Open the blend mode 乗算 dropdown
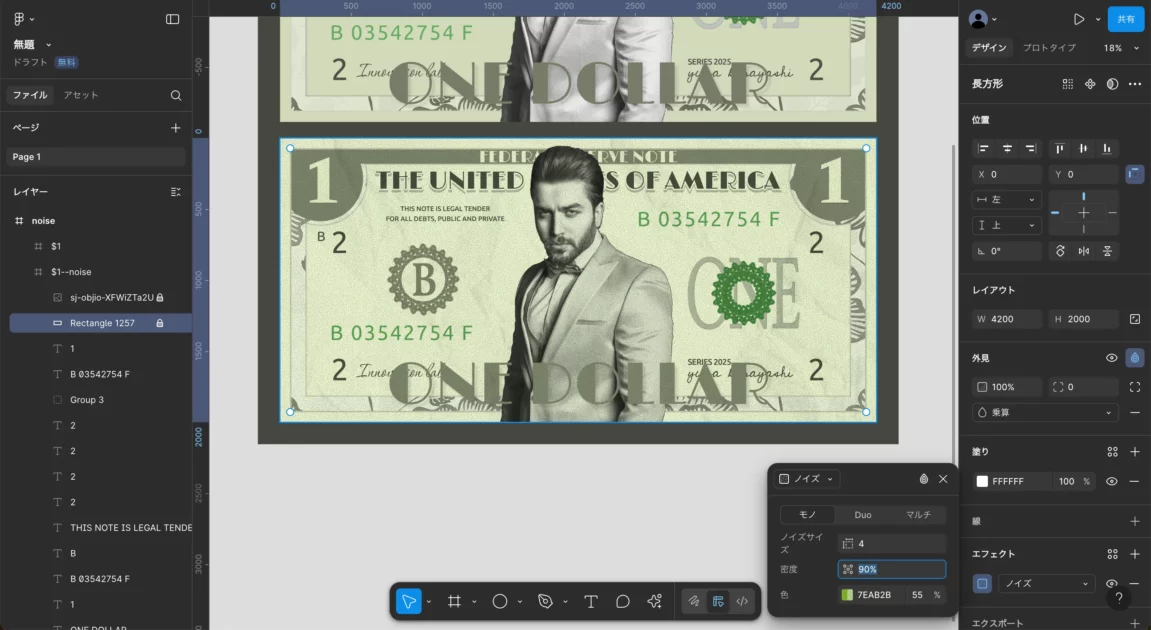The image size is (1151, 630). 1045,412
